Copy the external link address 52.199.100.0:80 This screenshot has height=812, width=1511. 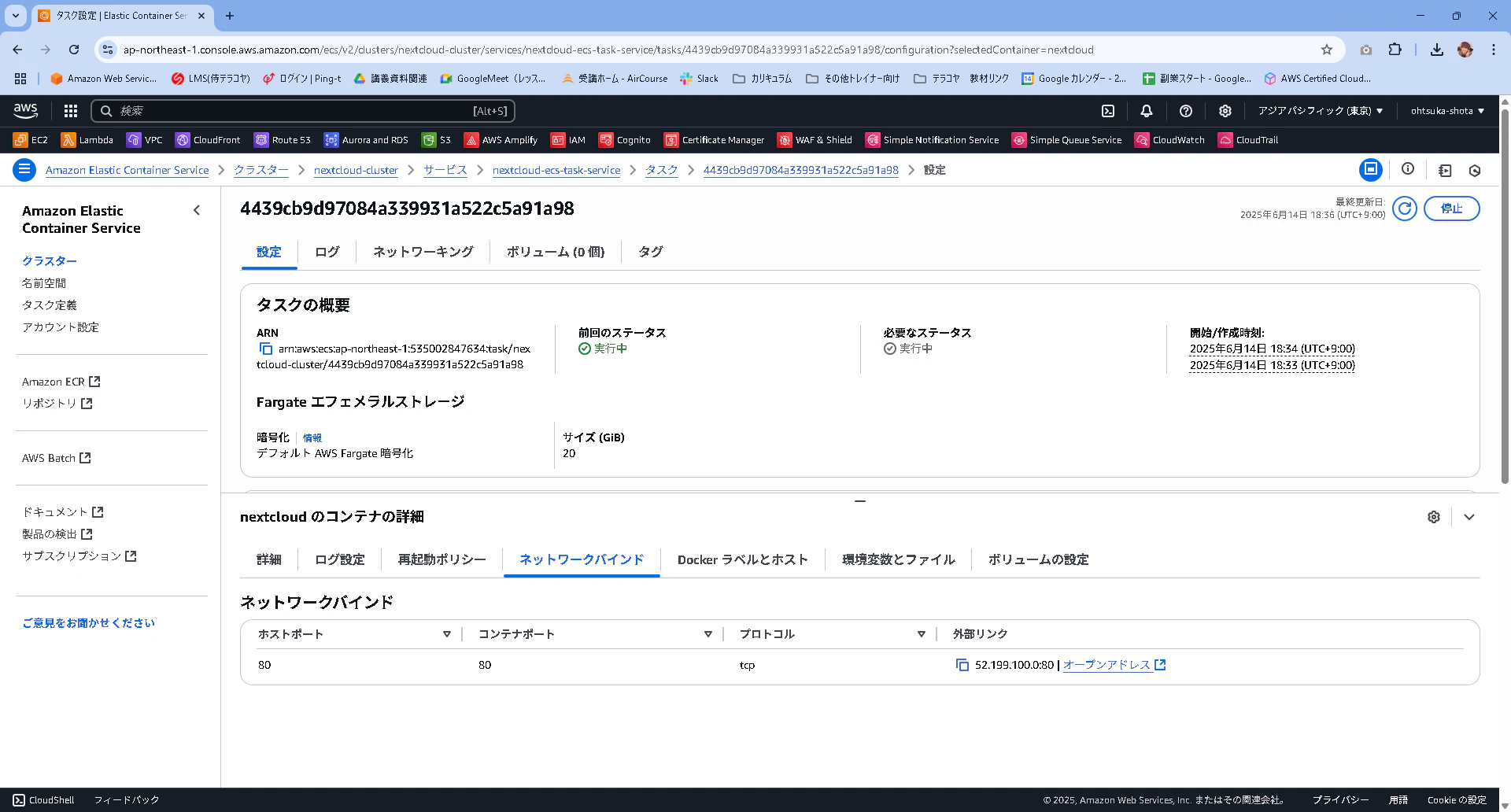click(x=962, y=665)
